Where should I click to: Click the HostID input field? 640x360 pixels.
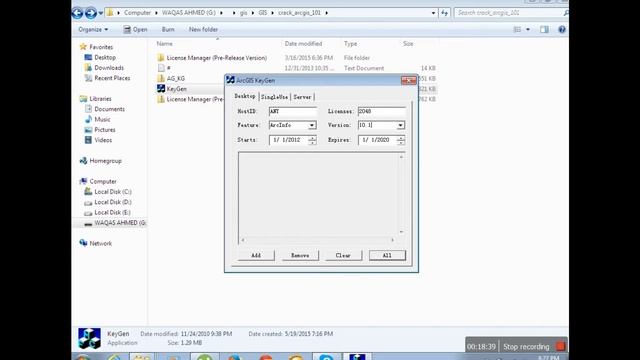(293, 111)
